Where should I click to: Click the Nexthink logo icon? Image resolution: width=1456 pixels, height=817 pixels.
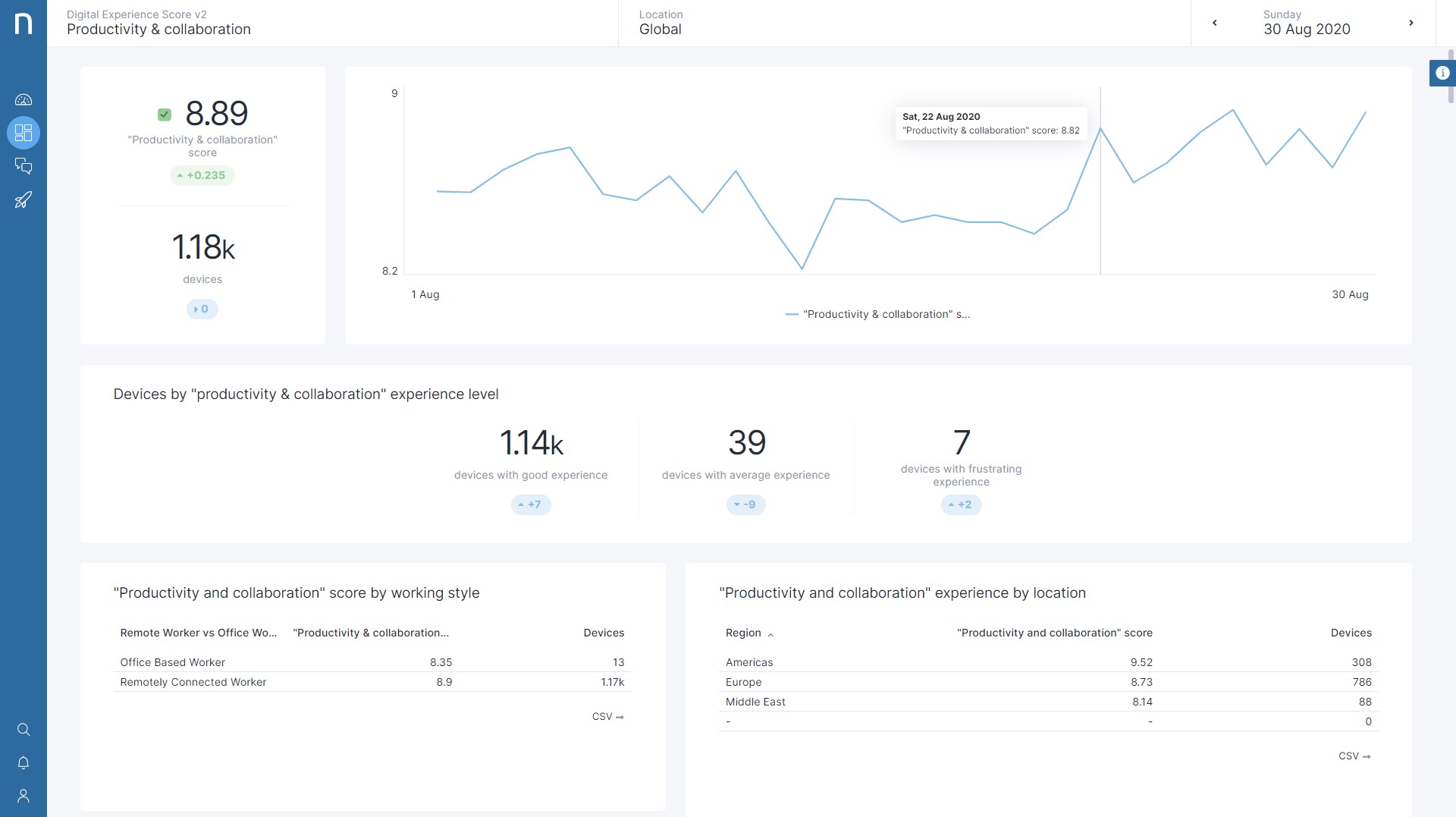tap(24, 23)
